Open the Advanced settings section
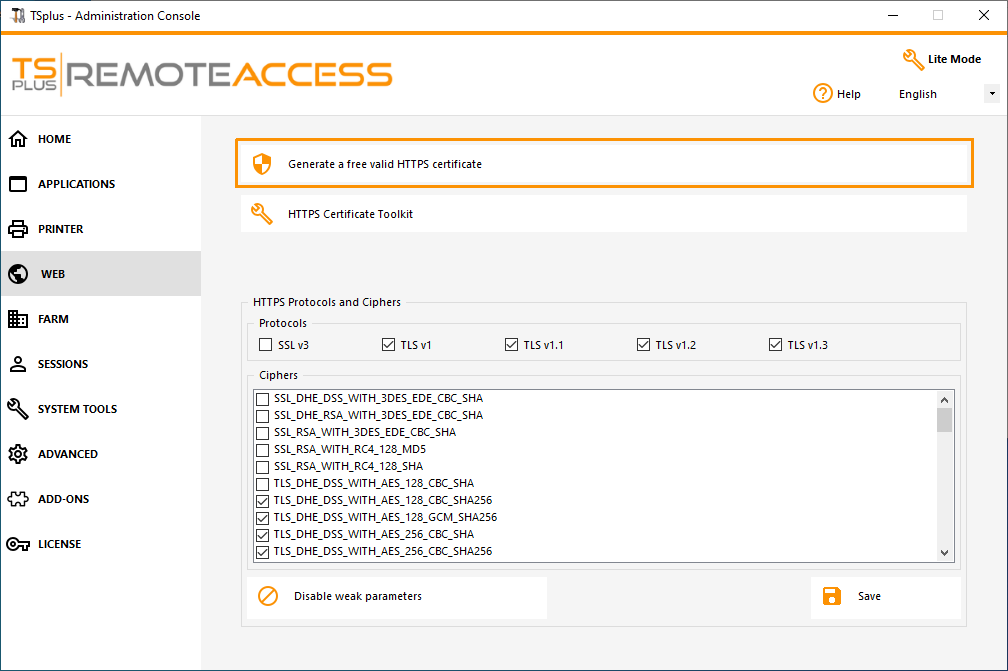This screenshot has height=671, width=1008. (65, 454)
